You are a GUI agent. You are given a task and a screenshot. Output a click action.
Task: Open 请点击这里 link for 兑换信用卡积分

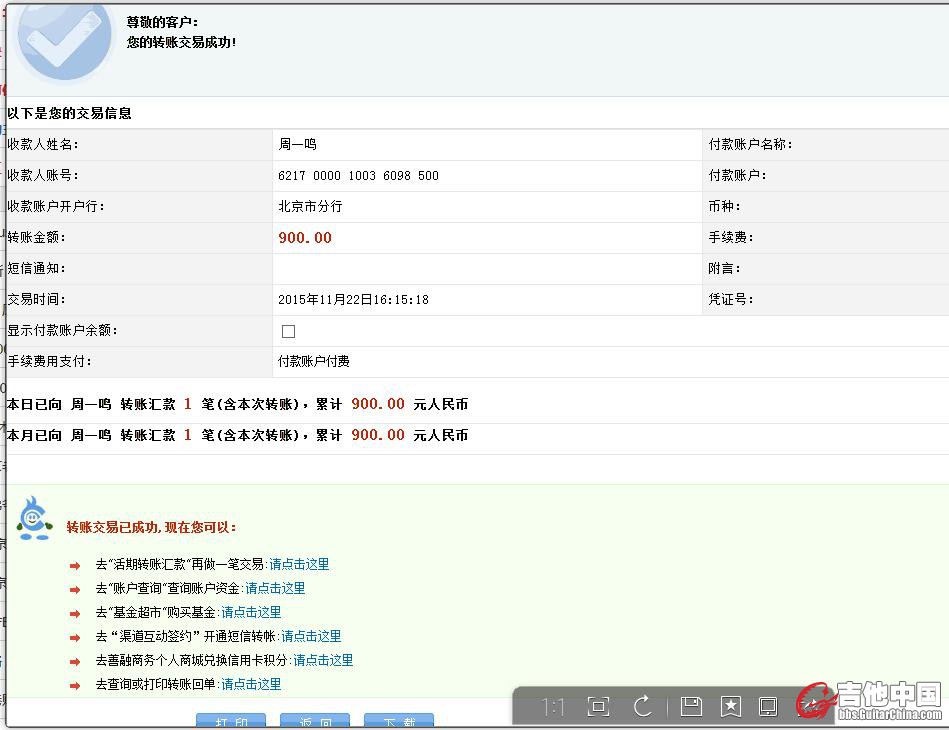pos(323,660)
